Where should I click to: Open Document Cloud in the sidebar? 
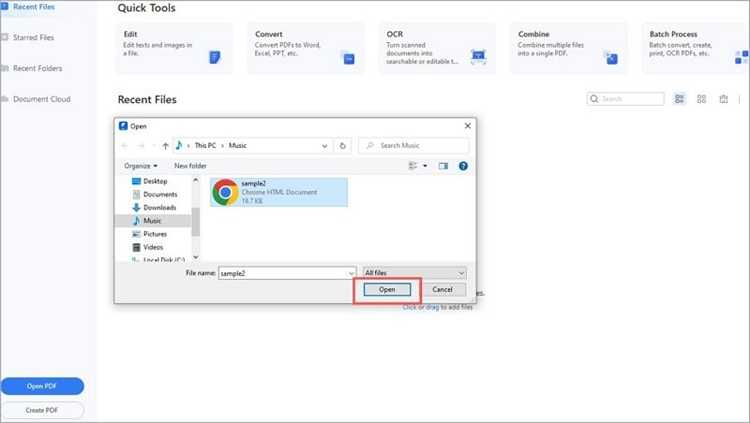click(42, 99)
